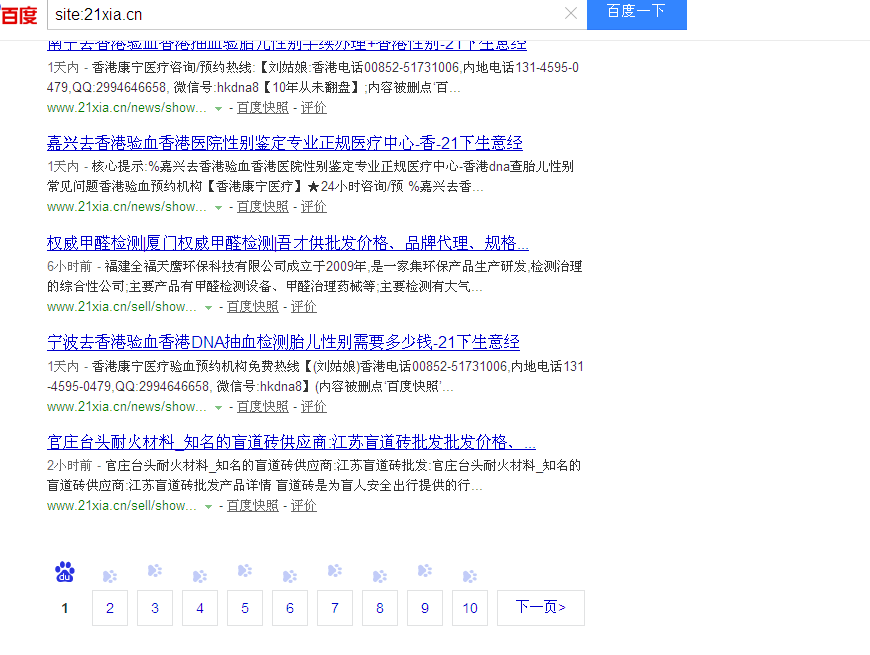This screenshot has height=655, width=870.
Task: Click the blue Baidu paw icon above page 1
Action: coord(64,572)
